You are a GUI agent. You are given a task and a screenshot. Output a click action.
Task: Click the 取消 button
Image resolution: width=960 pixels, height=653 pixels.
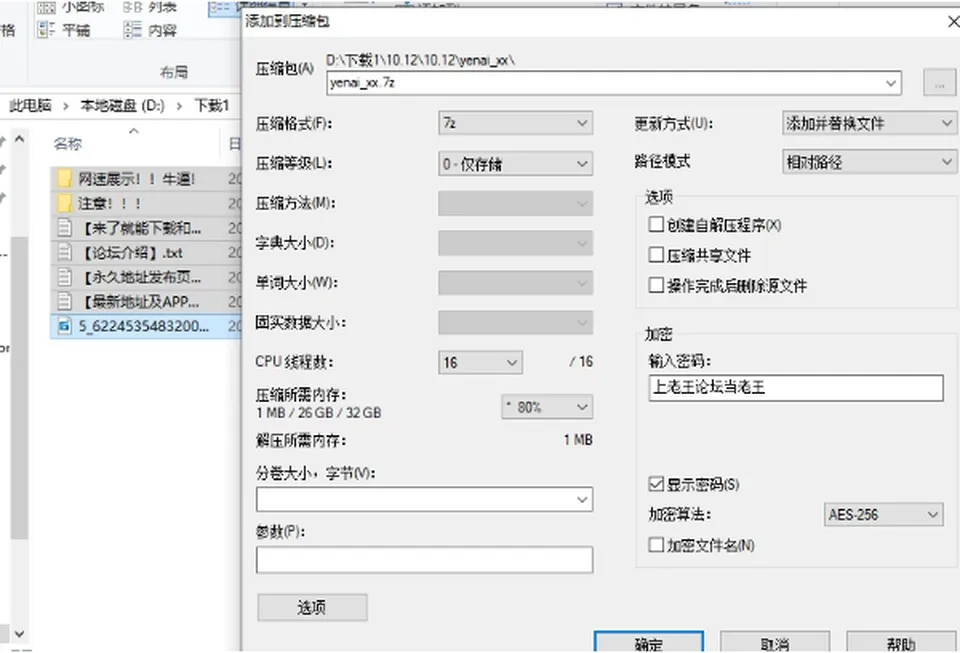(x=775, y=642)
